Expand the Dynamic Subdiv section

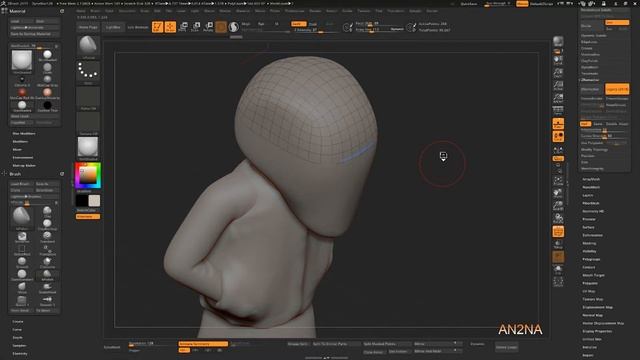click(x=594, y=36)
